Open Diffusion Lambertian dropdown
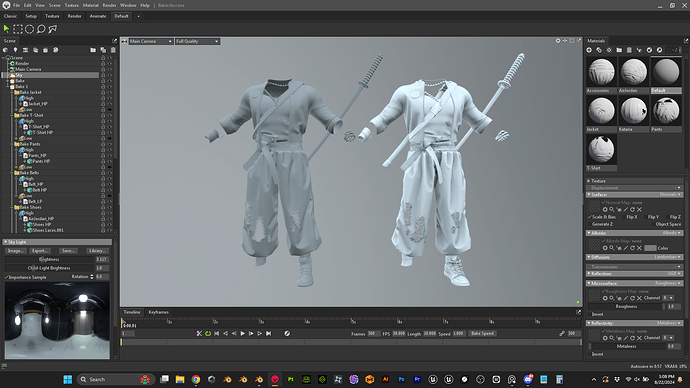This screenshot has height=388, width=690. (x=668, y=257)
